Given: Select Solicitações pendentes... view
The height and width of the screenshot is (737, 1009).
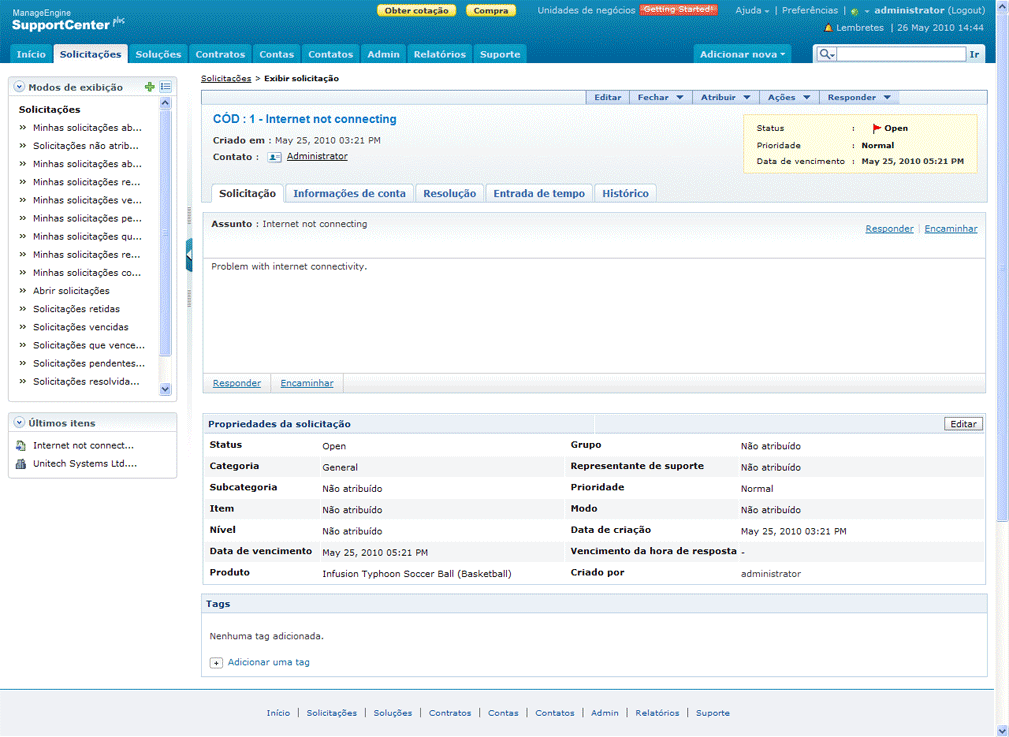Looking at the screenshot, I should (x=89, y=364).
